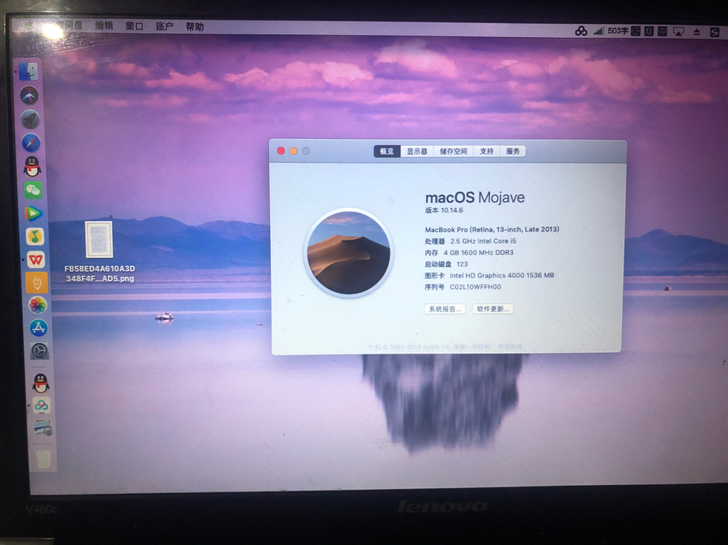Launch Tencent Video play icon
Viewport: 728px width, 545px height.
(34, 214)
